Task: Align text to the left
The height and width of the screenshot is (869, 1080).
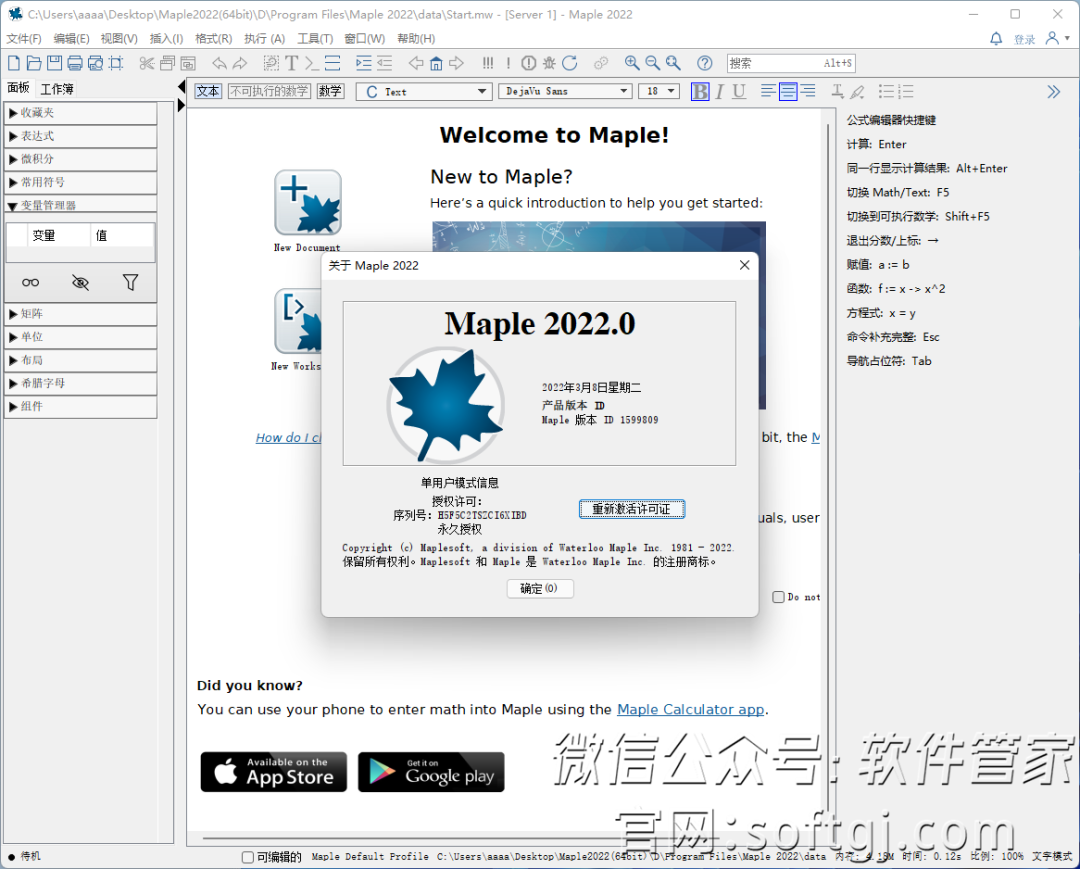Action: coord(768,92)
